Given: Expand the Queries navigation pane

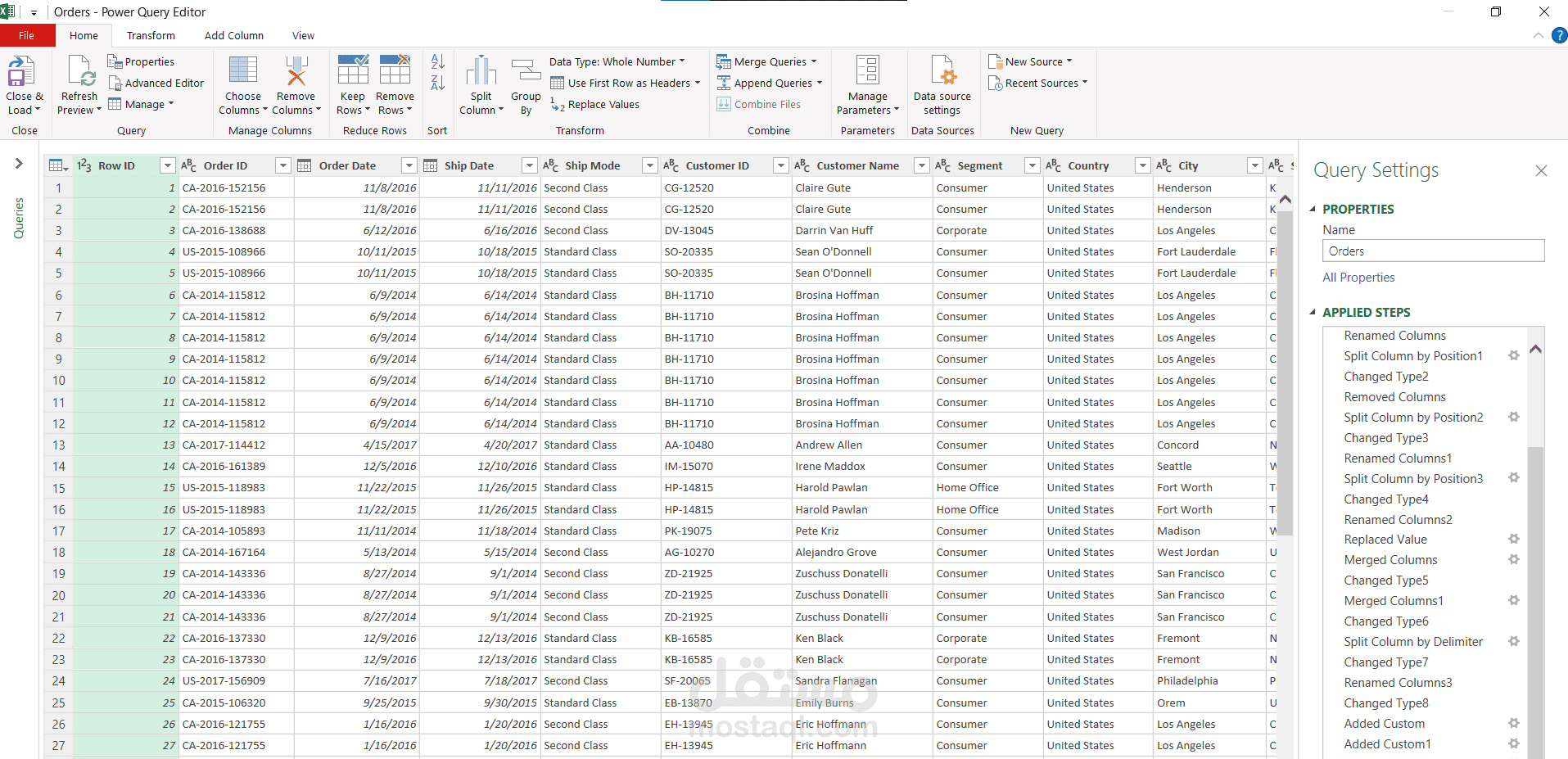Looking at the screenshot, I should pos(19,164).
